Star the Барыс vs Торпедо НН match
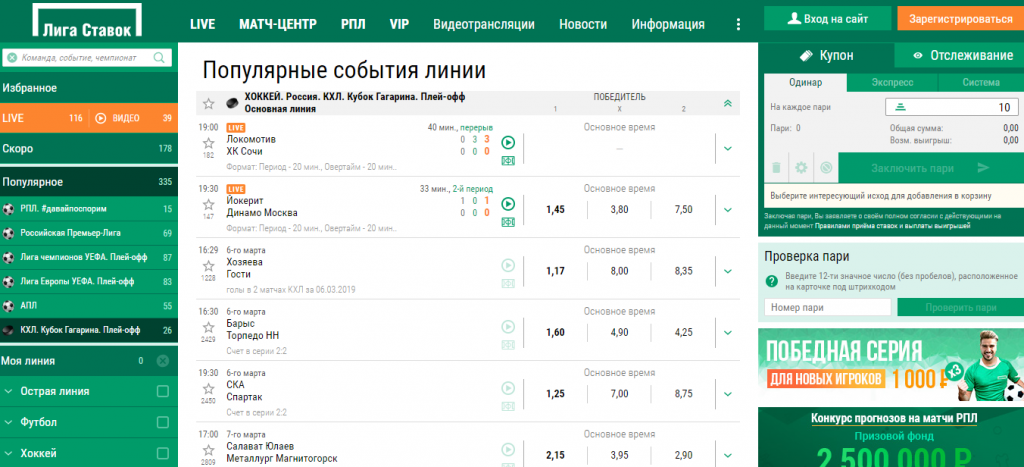 [x=208, y=327]
